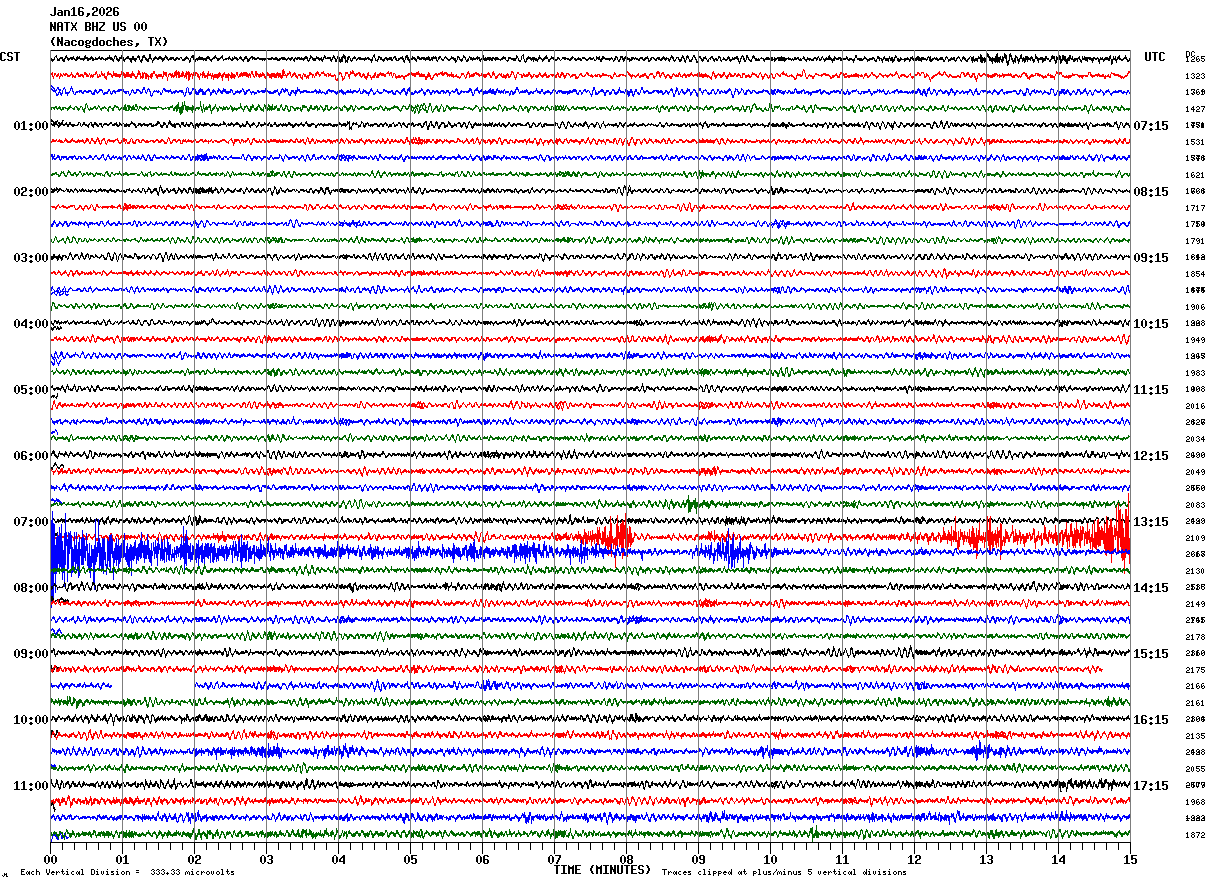Image resolution: width=1210 pixels, height=886 pixels.
Task: Click the minute 0 axis tick label
Action: click(x=51, y=859)
